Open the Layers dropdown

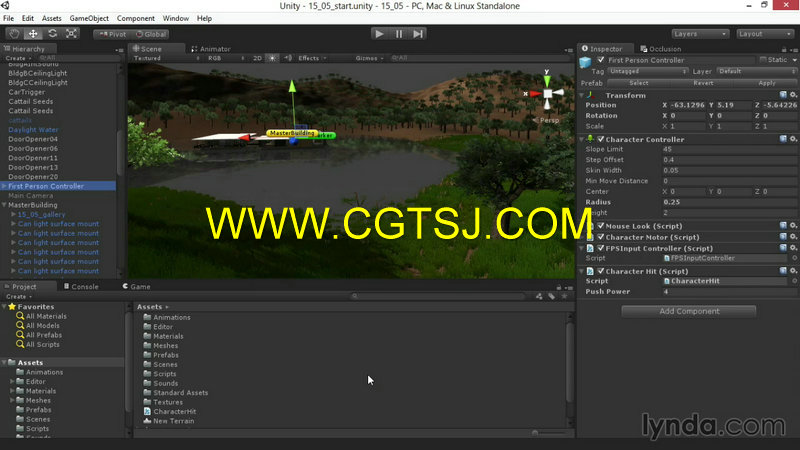pos(700,34)
